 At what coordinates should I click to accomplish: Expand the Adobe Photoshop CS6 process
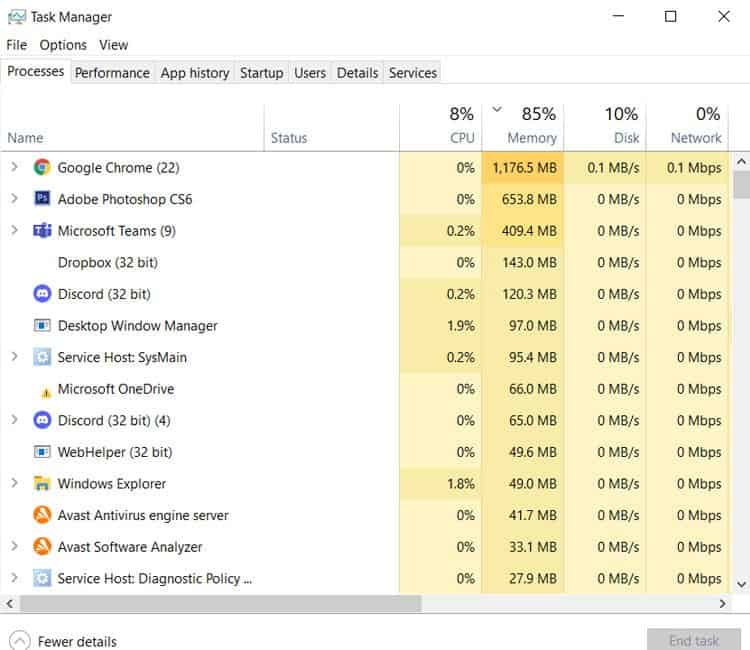coord(14,198)
